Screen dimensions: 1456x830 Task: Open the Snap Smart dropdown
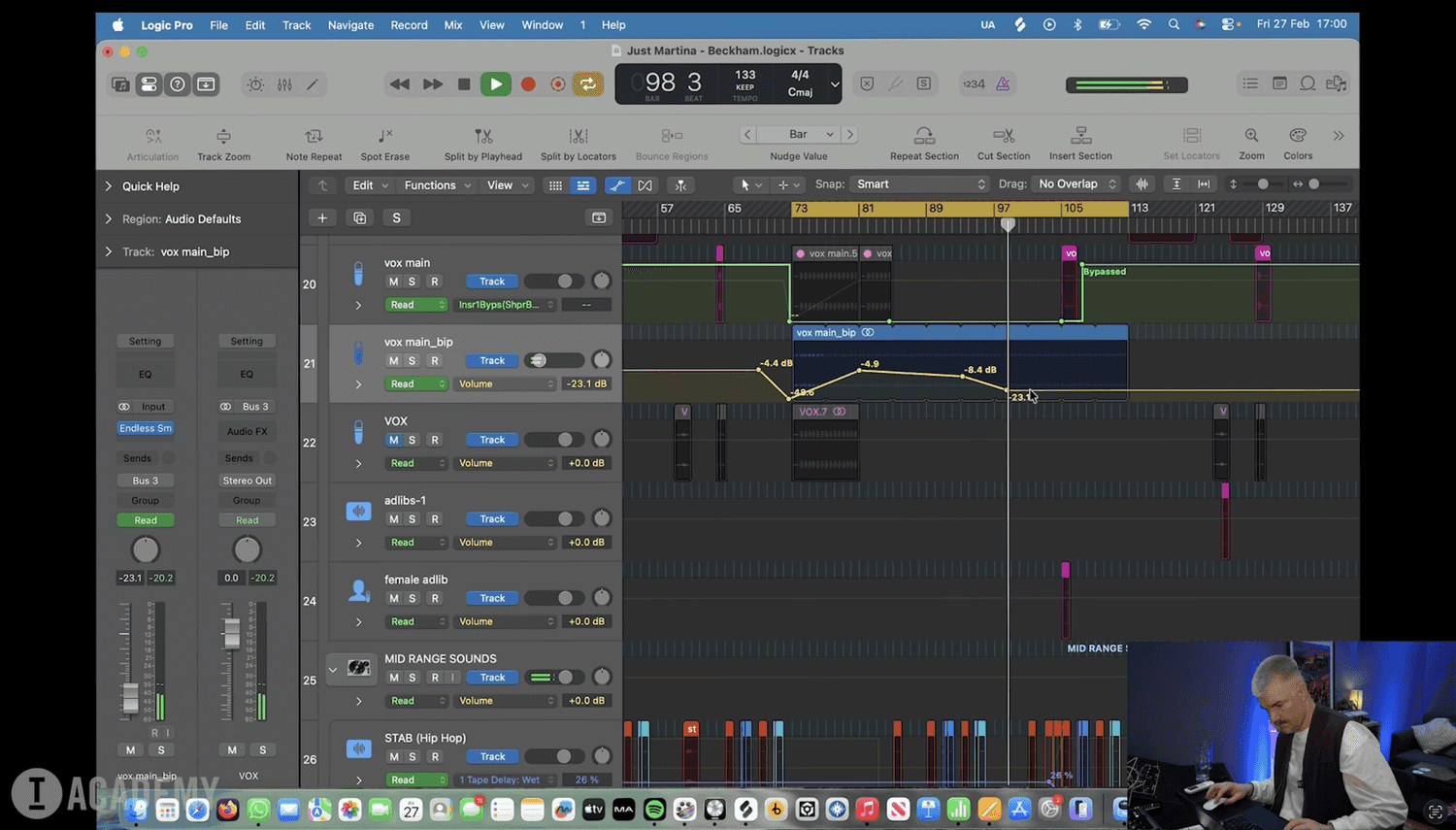(x=918, y=184)
